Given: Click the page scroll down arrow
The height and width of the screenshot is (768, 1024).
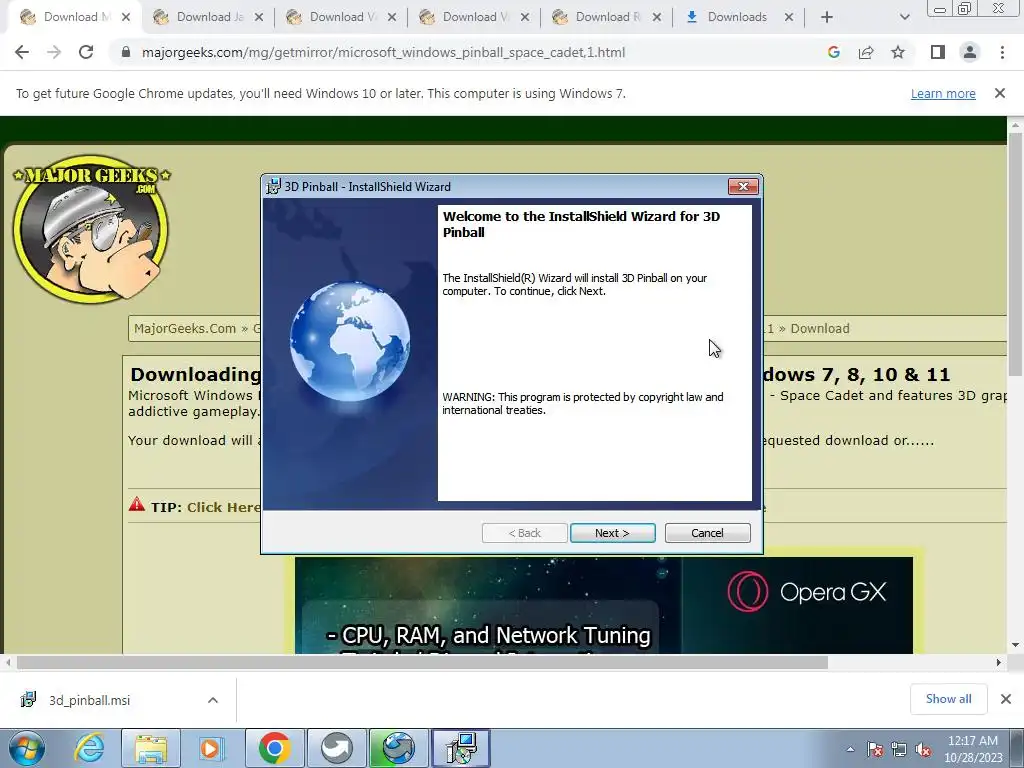Looking at the screenshot, I should tap(1015, 645).
